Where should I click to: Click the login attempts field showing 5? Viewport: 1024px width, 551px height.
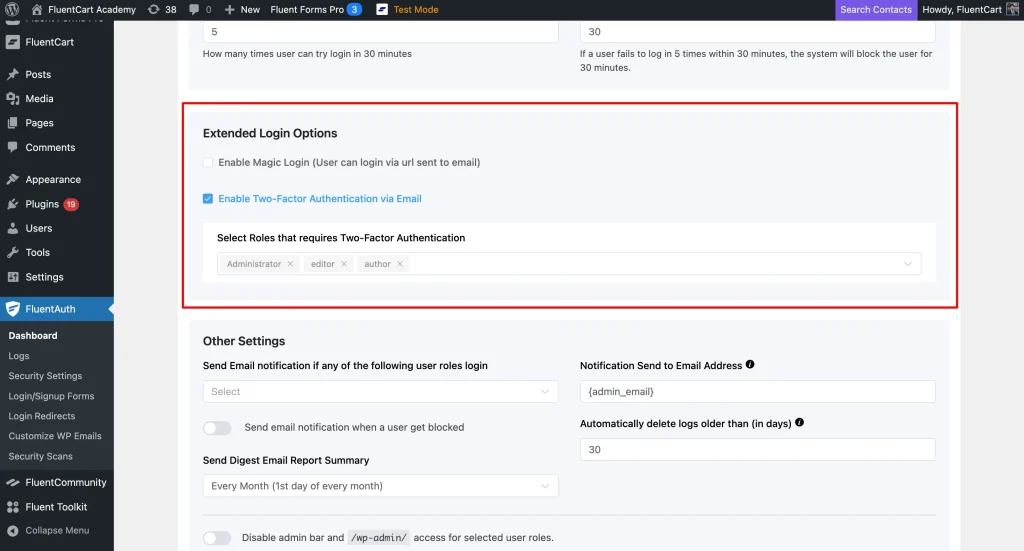(x=380, y=31)
